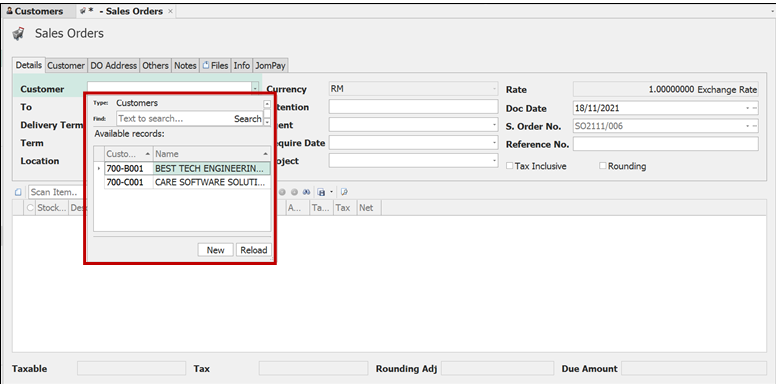Click the 18/11/2021 Doc Date value

coord(597,108)
